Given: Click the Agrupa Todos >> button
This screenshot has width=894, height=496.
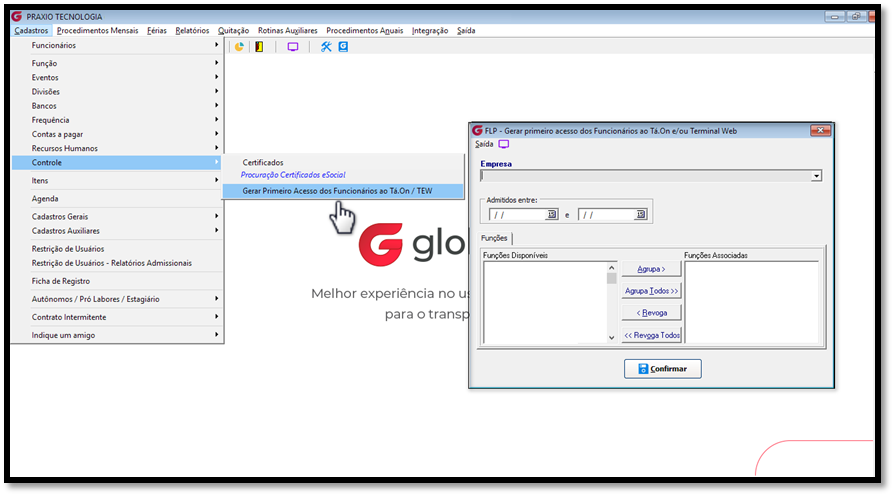Looking at the screenshot, I should point(651,291).
